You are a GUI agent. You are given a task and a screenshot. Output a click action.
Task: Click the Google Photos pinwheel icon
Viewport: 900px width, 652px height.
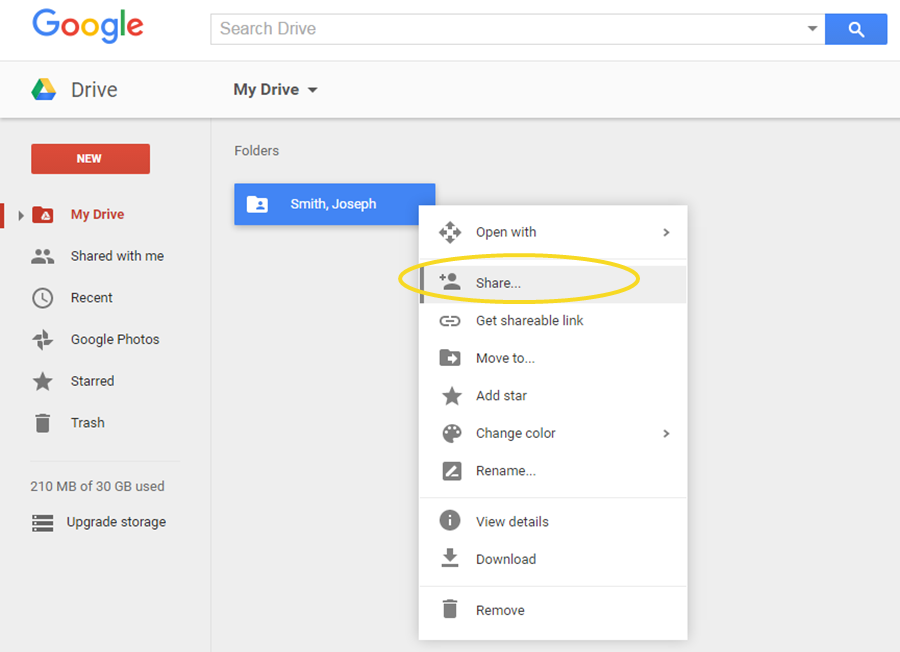pos(42,340)
